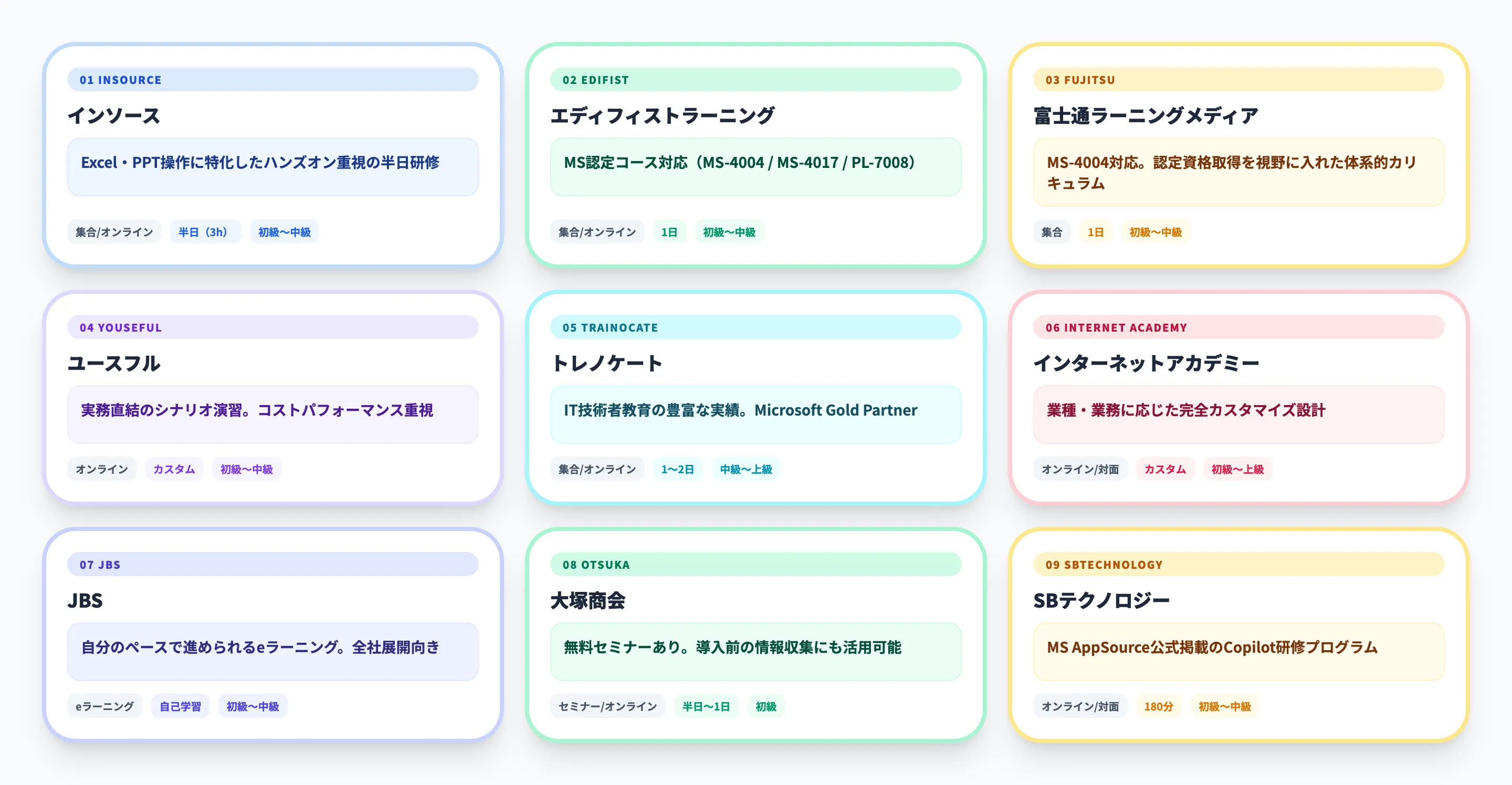Select the SBテクノロジー card title

tap(1101, 600)
